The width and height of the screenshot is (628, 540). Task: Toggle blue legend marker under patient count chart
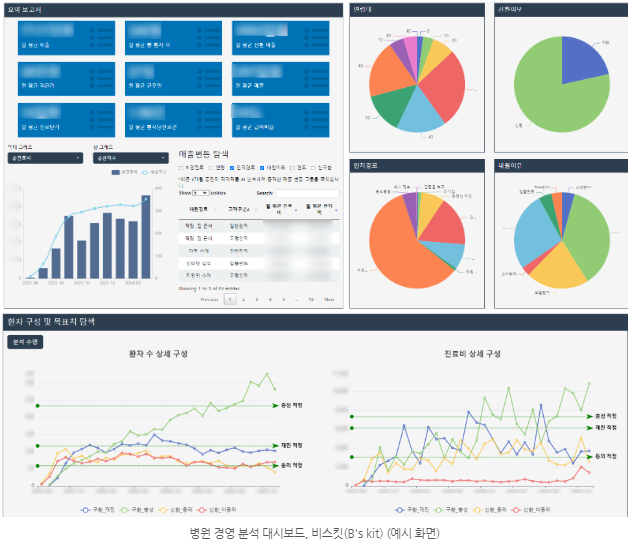(85, 510)
